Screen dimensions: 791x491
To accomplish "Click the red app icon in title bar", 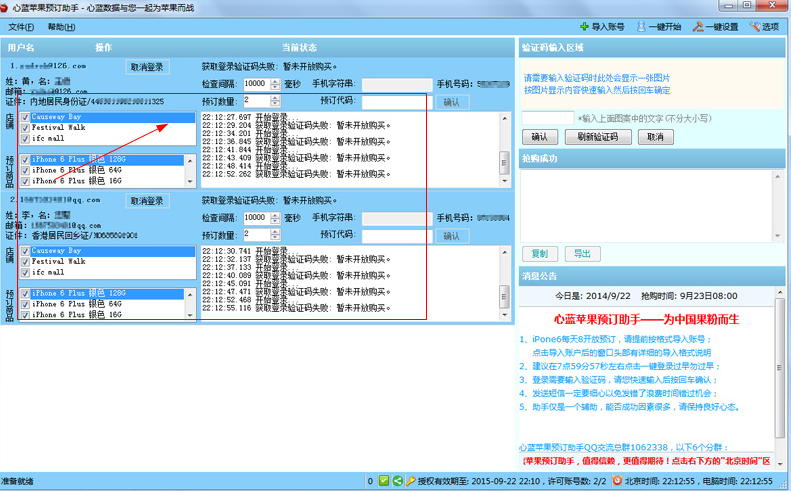I will tap(5, 8).
